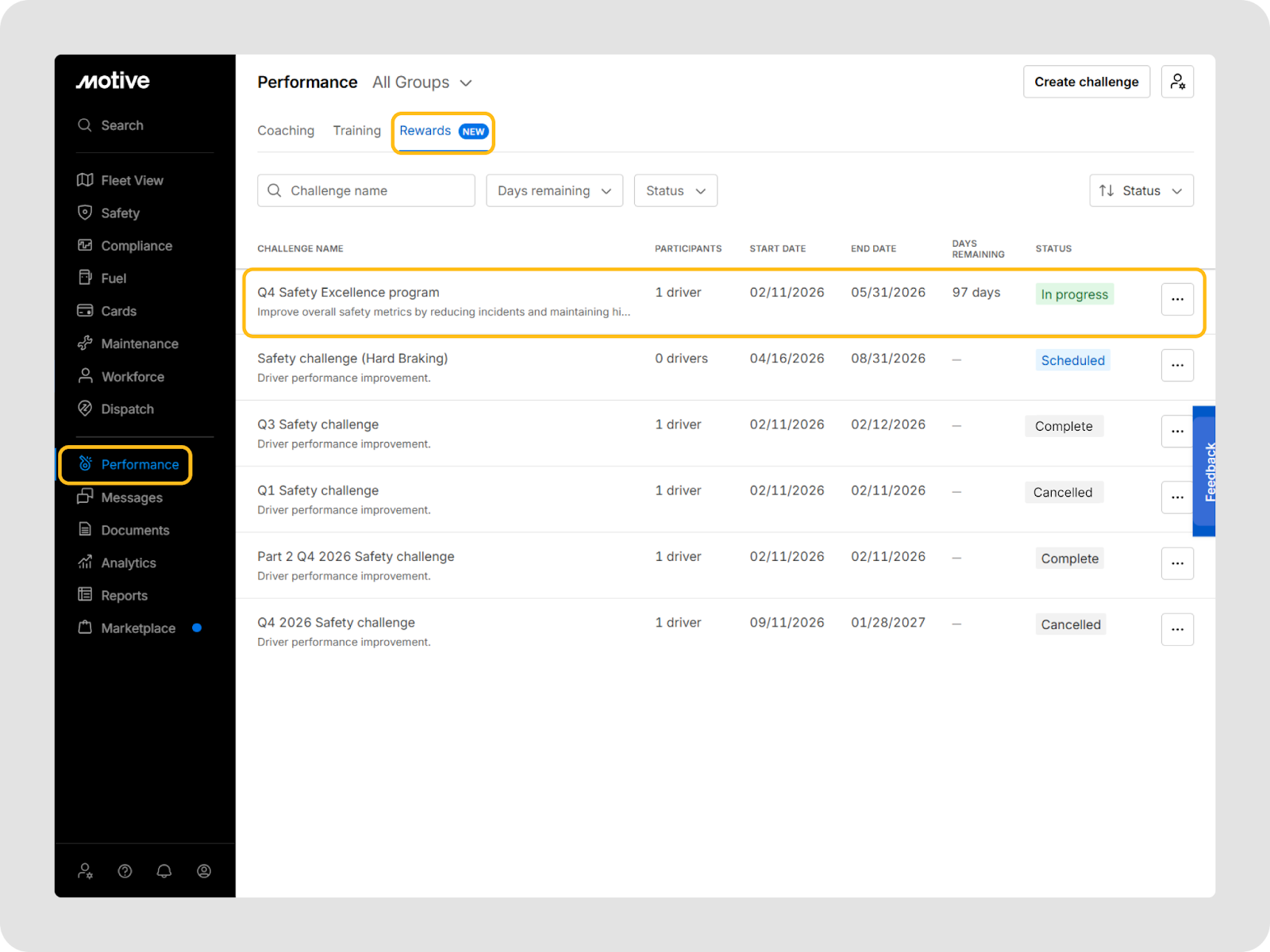Screen dimensions: 1270x952
Task: Click the profile avatar icon at sidebar bottom
Action: click(x=204, y=871)
